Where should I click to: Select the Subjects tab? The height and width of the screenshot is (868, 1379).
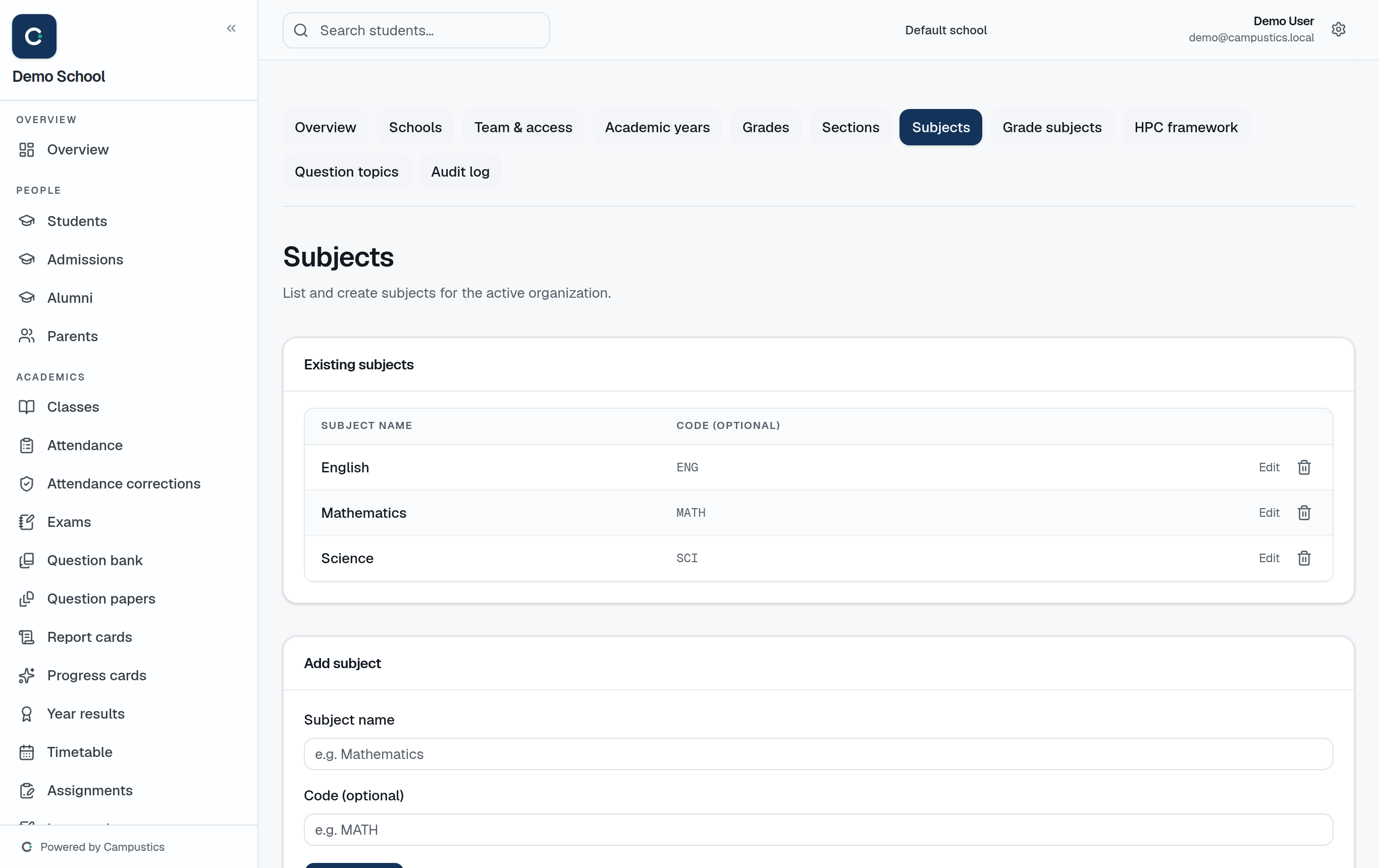click(x=940, y=127)
